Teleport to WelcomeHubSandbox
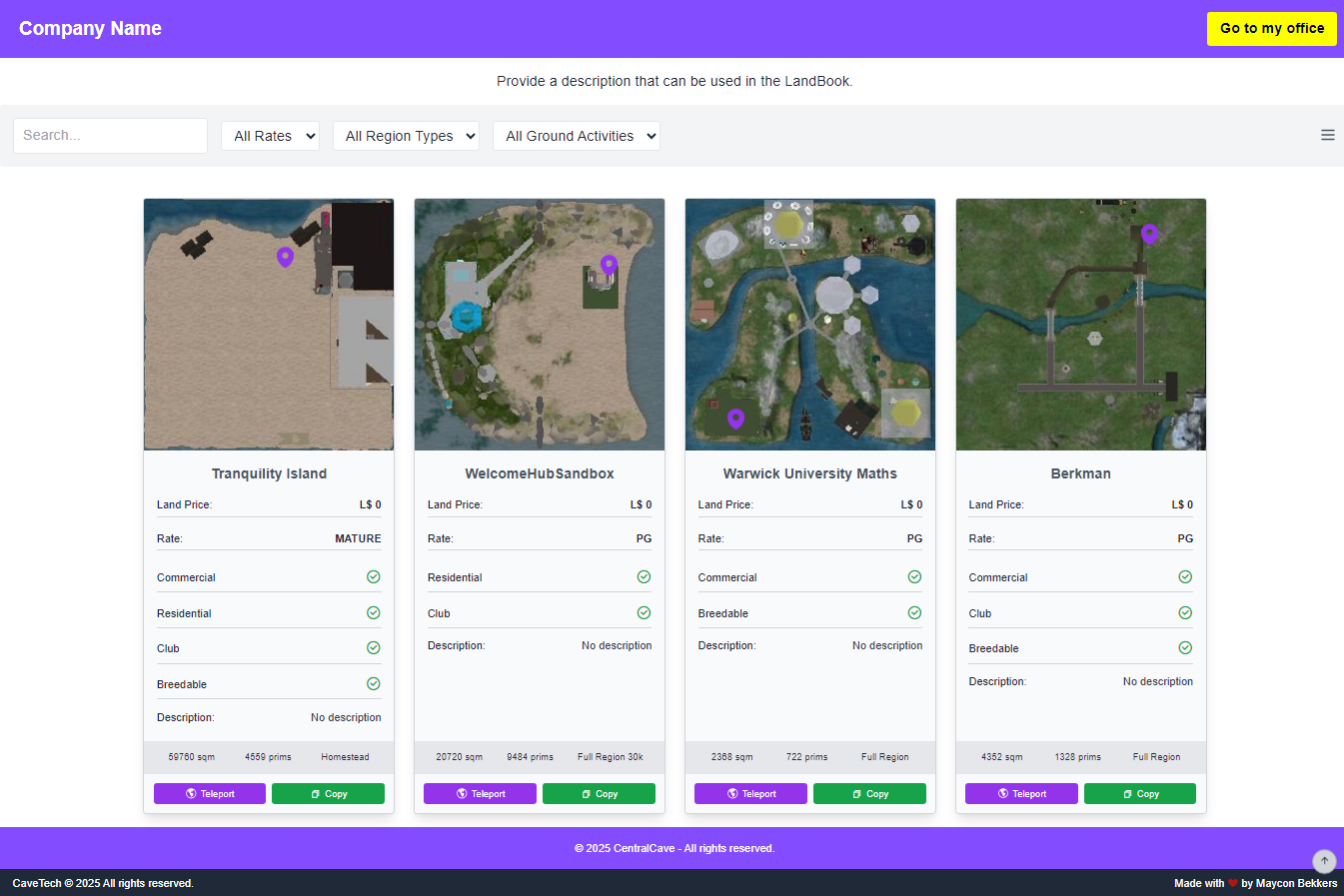The width and height of the screenshot is (1344, 896). (x=480, y=793)
